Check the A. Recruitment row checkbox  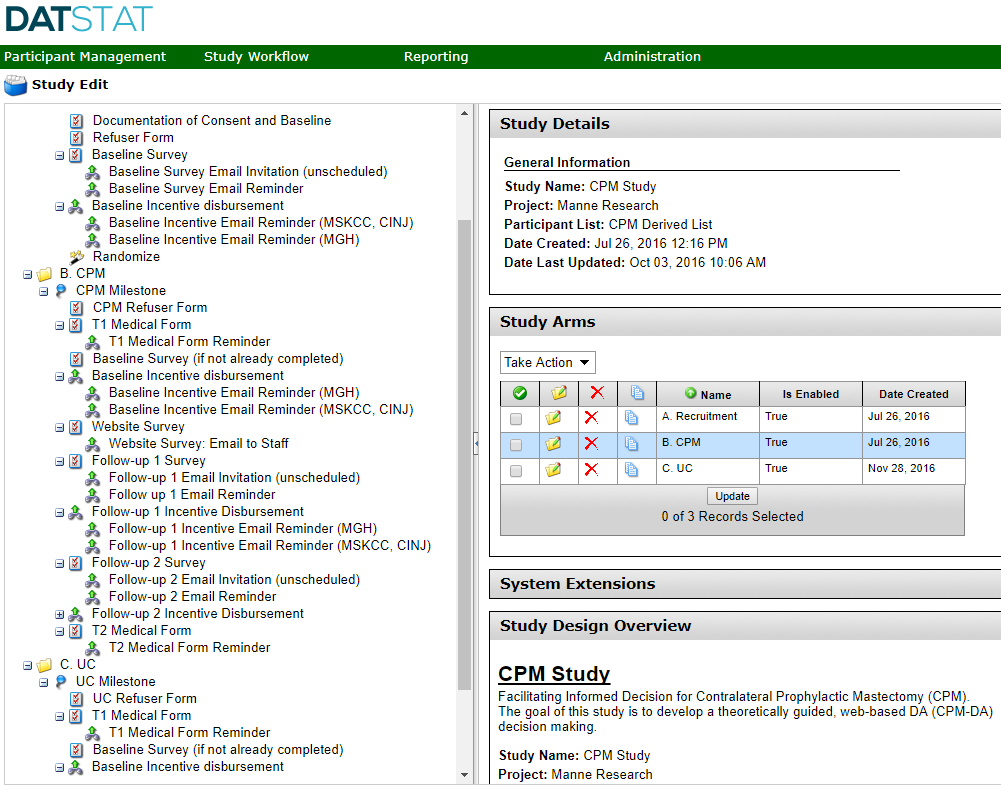[x=516, y=419]
